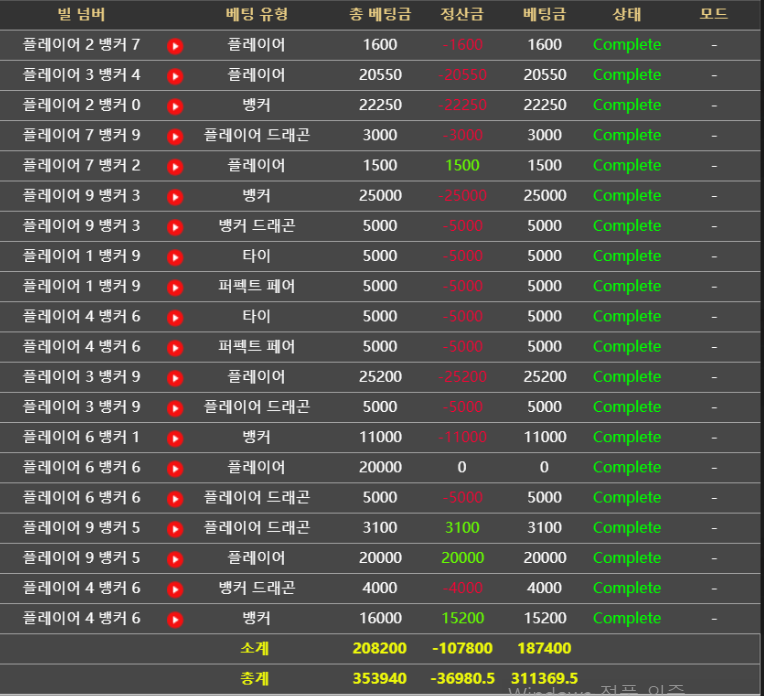Click the red settlement value -20550
This screenshot has height=696, width=764.
point(462,75)
